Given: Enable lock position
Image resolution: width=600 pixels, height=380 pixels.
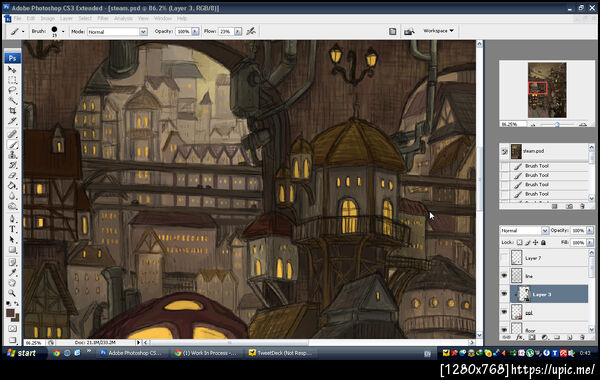Looking at the screenshot, I should click(535, 243).
